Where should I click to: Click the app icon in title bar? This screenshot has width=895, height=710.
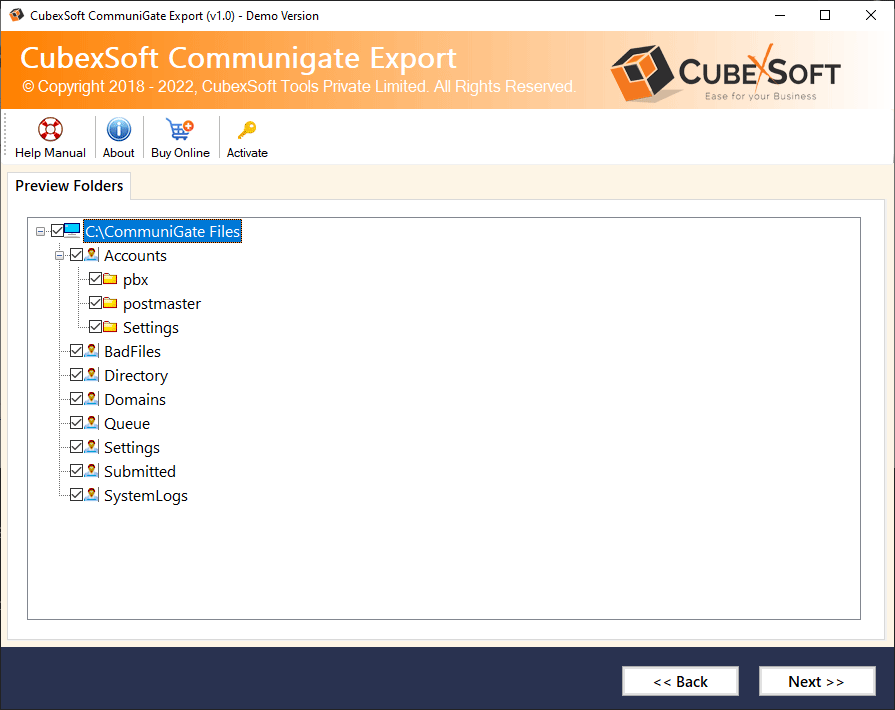click(x=17, y=15)
